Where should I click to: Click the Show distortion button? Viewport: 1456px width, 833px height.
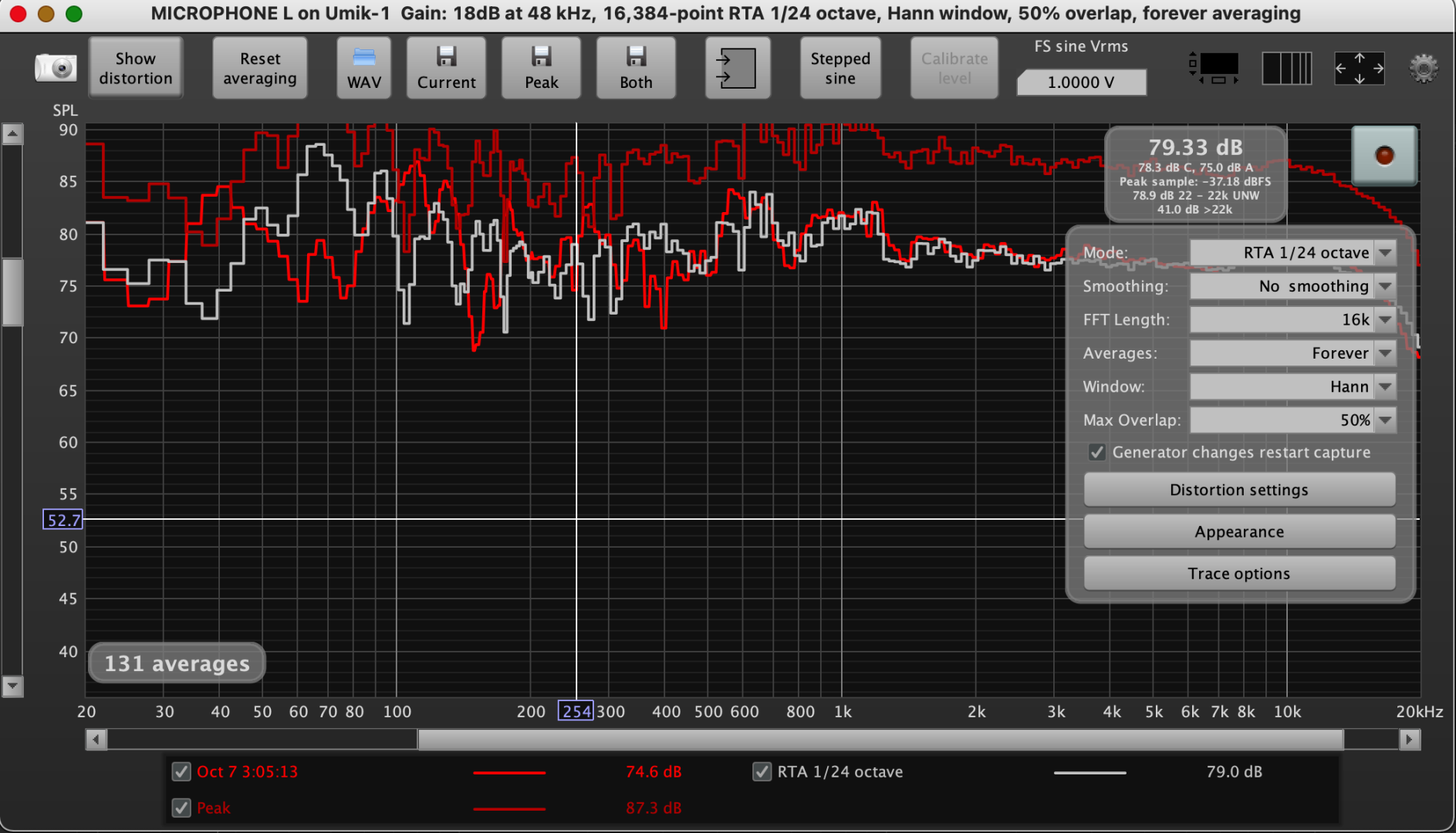tap(136, 68)
